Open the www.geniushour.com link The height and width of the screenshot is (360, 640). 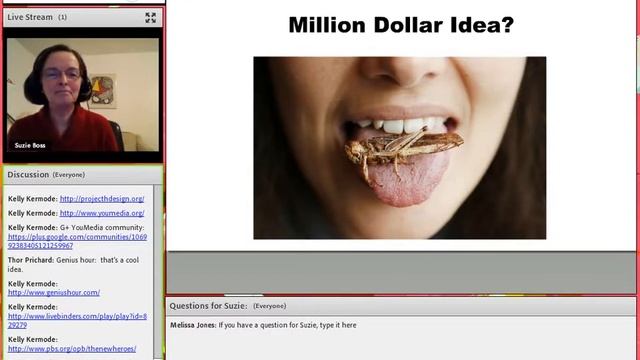pyautogui.click(x=53, y=293)
